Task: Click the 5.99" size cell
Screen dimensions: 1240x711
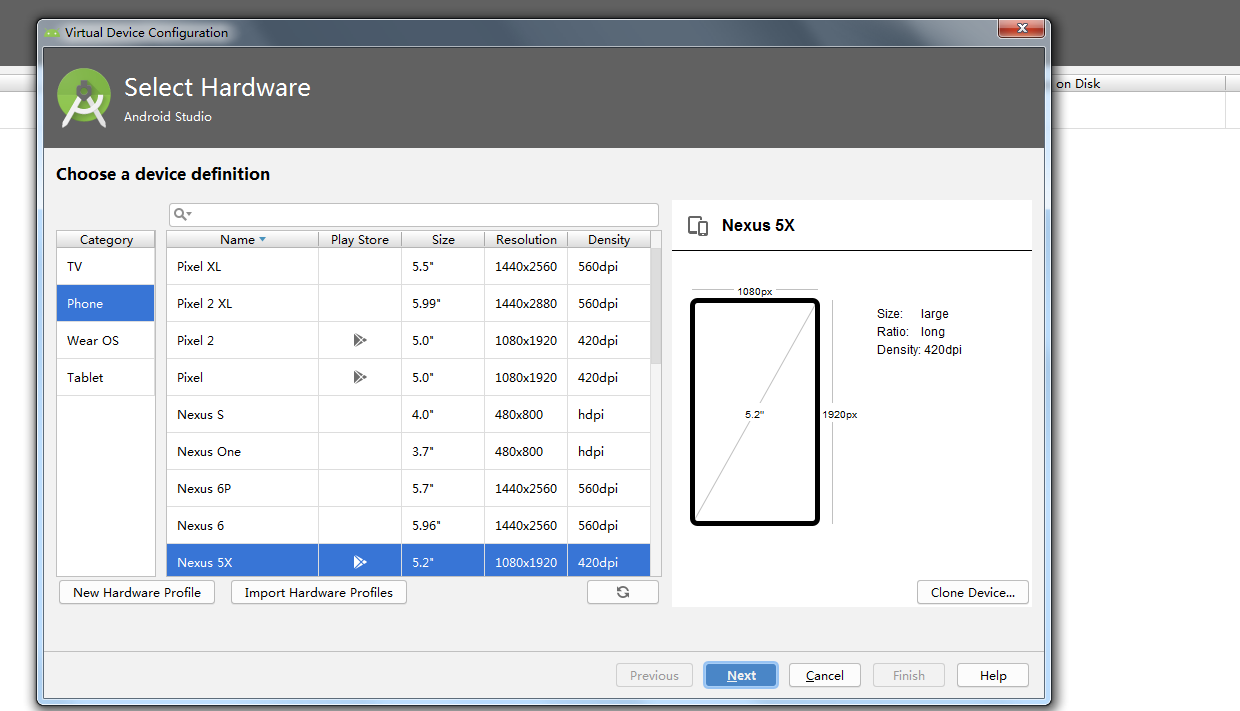Action: pos(443,303)
